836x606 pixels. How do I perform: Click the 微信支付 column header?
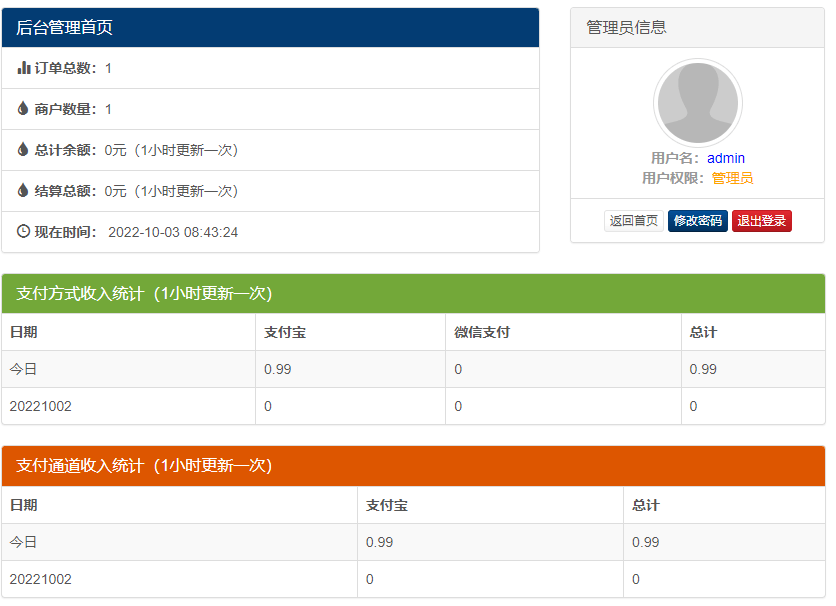(x=482, y=332)
